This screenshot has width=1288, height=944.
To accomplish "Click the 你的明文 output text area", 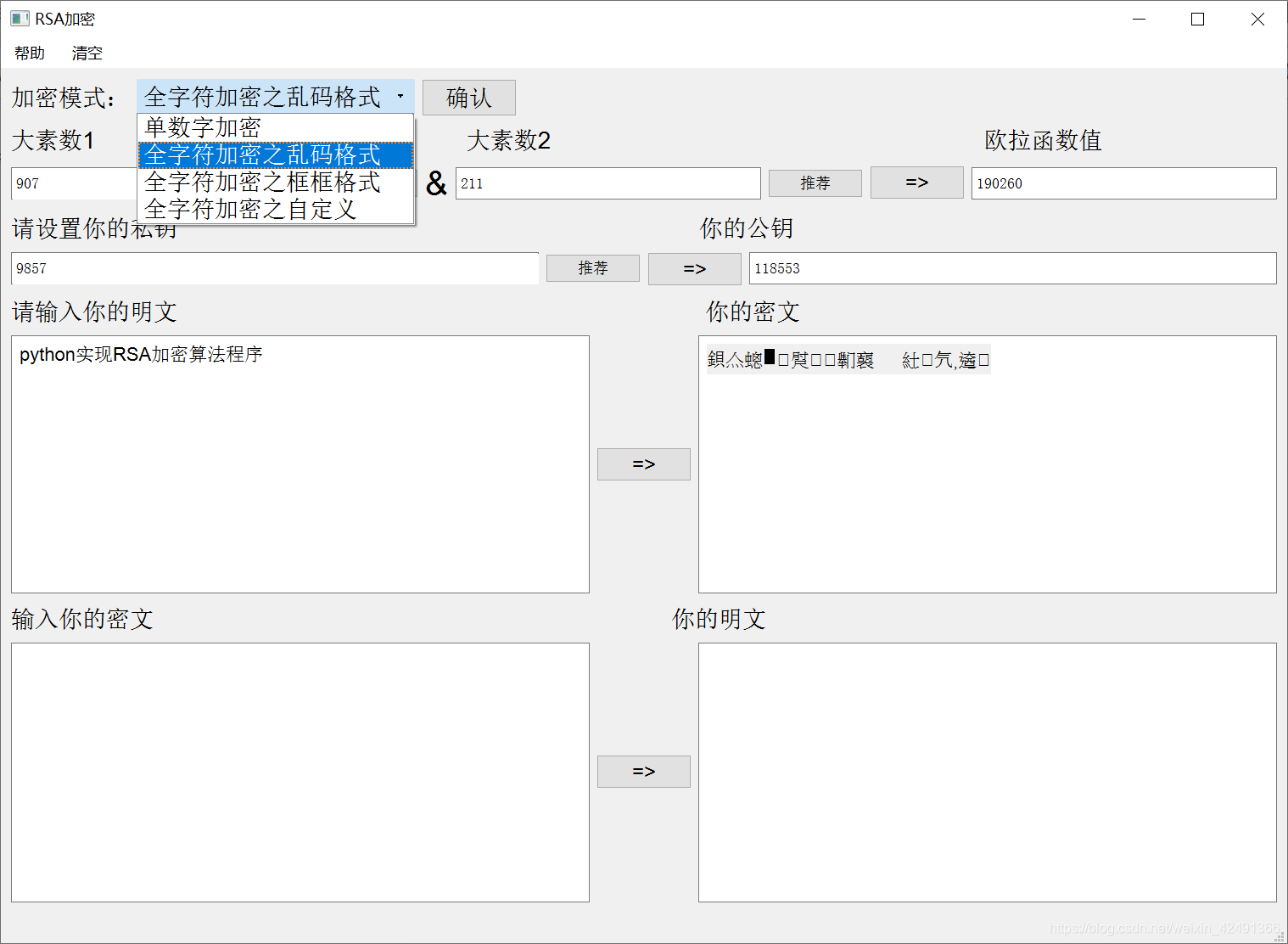I will tap(988, 773).
